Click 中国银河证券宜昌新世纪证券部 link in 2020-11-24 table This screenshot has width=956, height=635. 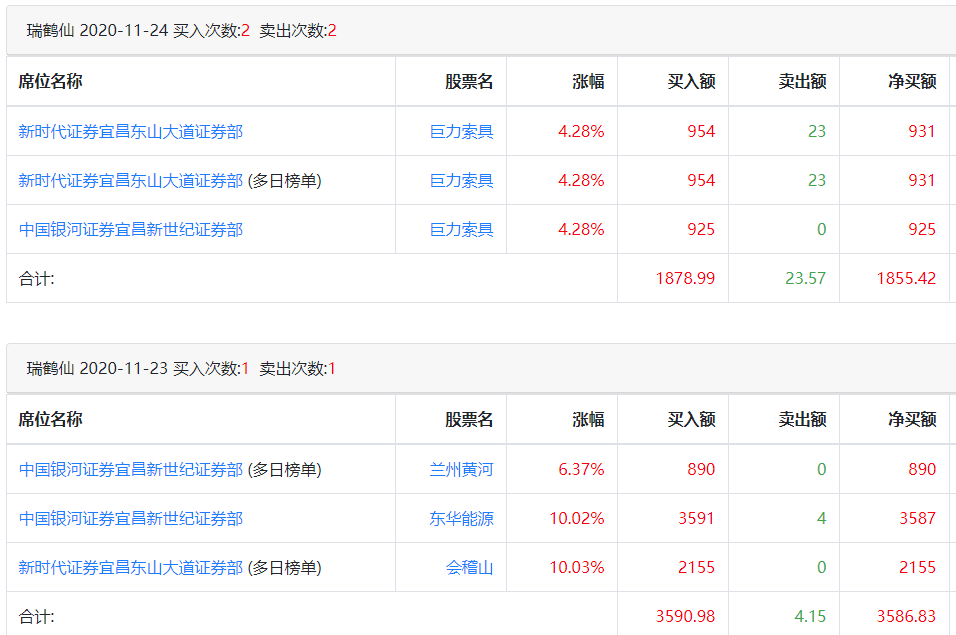coord(130,229)
